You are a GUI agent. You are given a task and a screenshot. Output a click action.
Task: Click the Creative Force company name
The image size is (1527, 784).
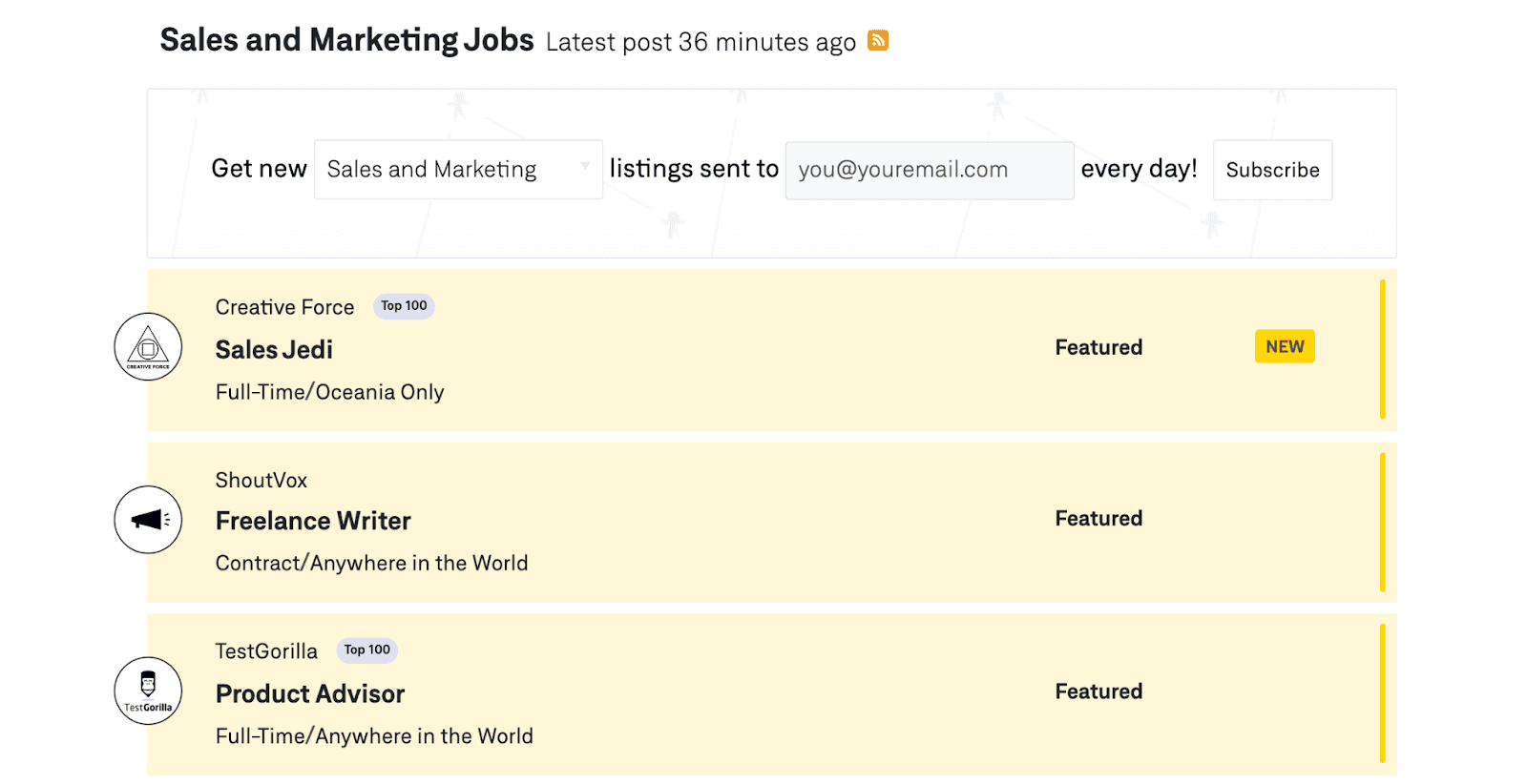(x=284, y=307)
